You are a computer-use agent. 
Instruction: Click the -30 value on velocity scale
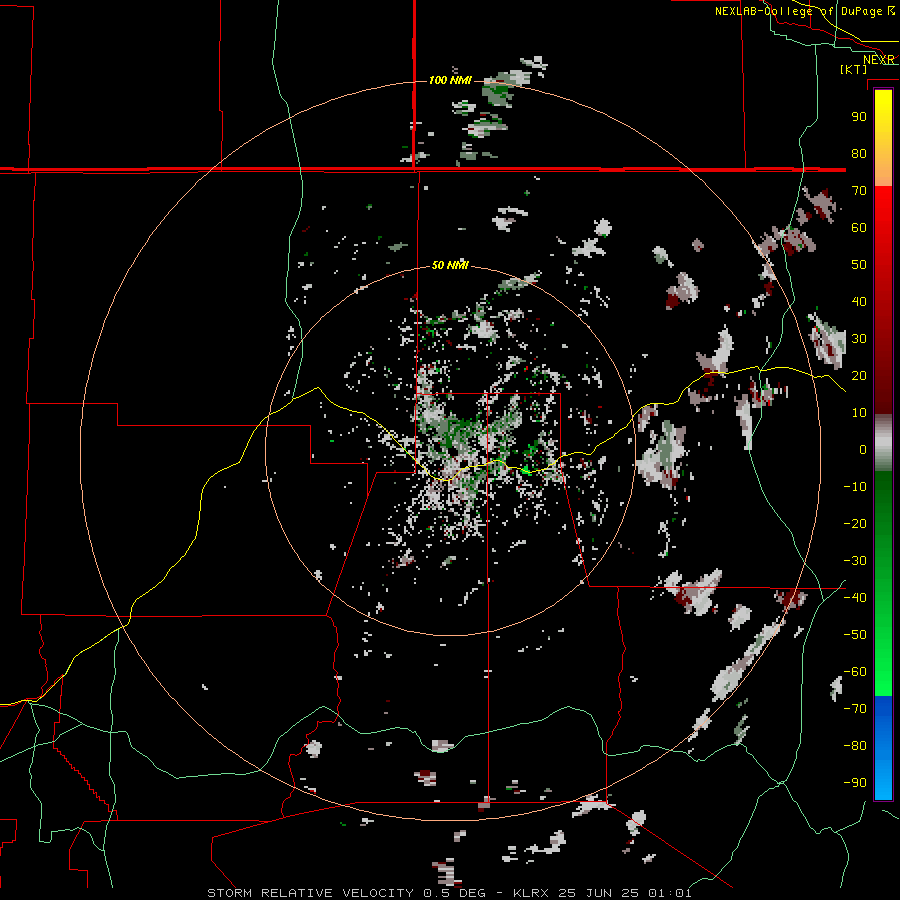(x=855, y=561)
